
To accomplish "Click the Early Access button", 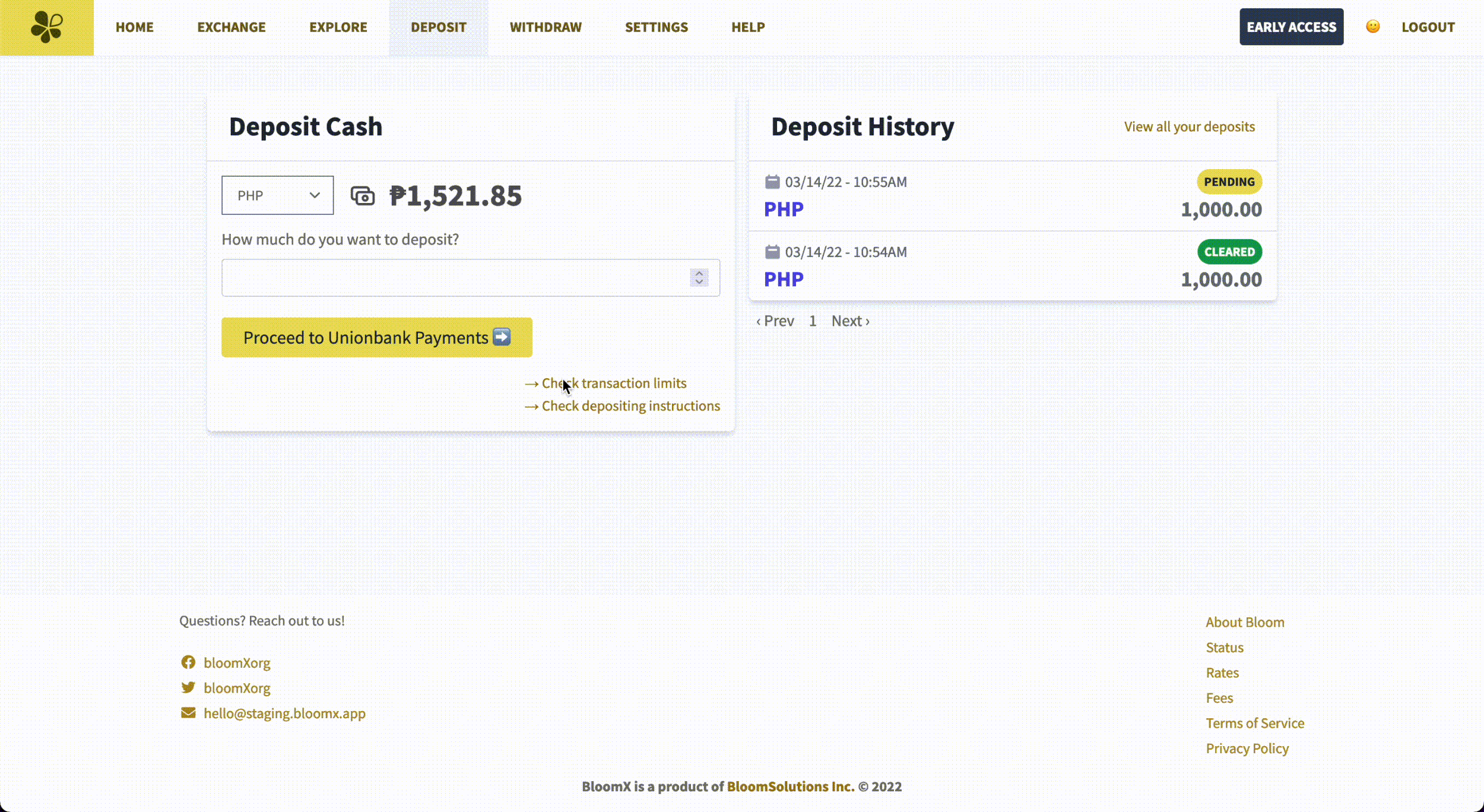I will point(1290,27).
